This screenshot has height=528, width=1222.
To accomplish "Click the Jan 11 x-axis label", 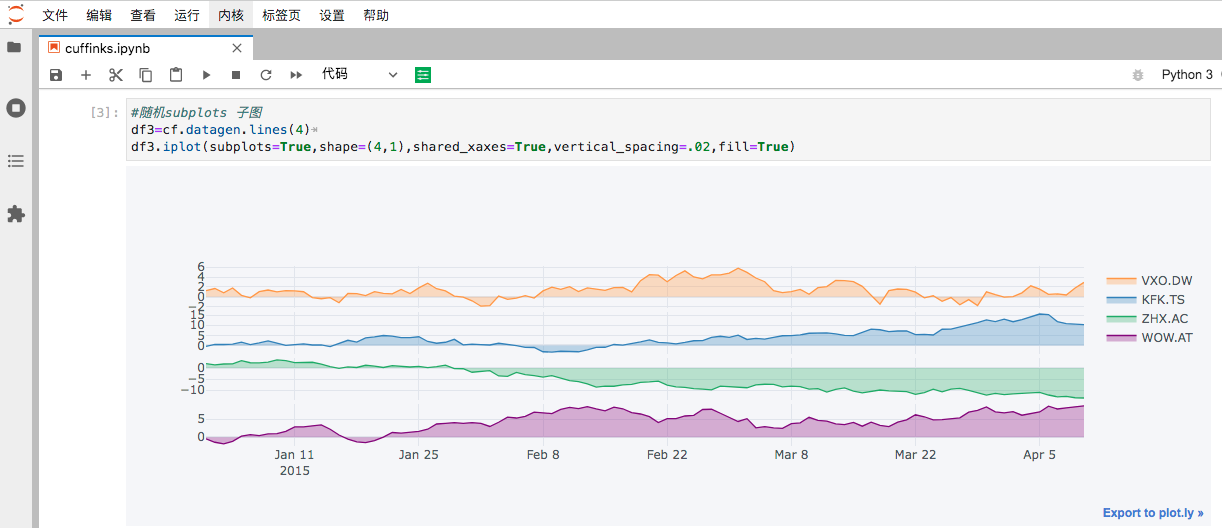I will coord(294,454).
